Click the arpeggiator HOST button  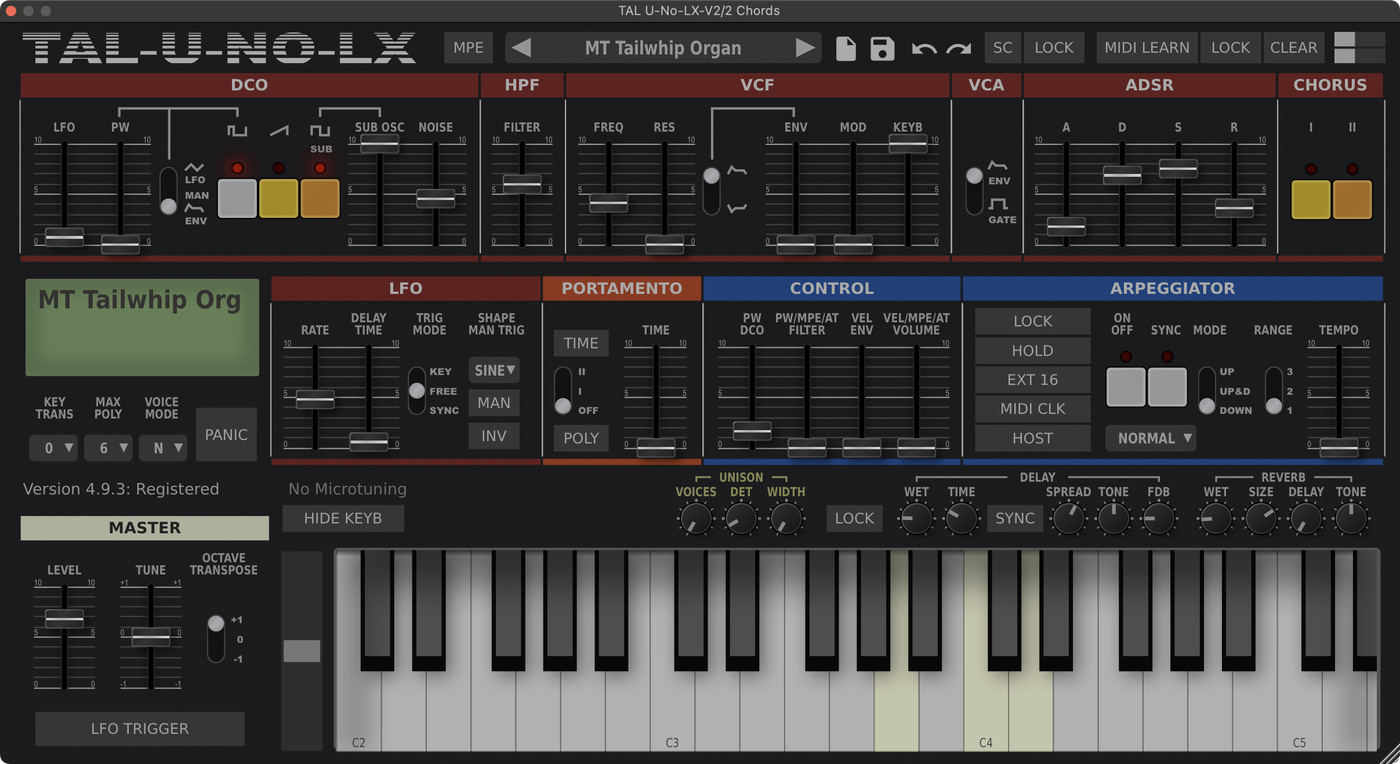coord(1032,438)
